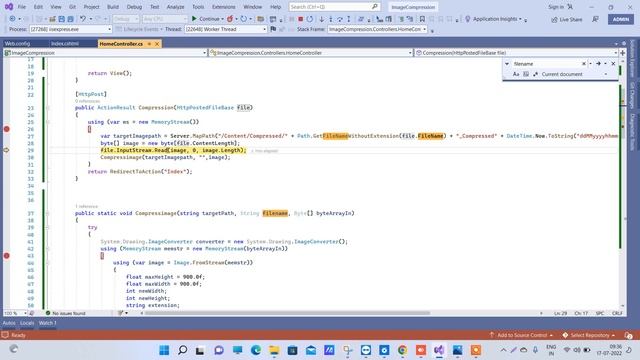The width and height of the screenshot is (640, 360).
Task: Open the Autos debug tab
Action: (9, 323)
